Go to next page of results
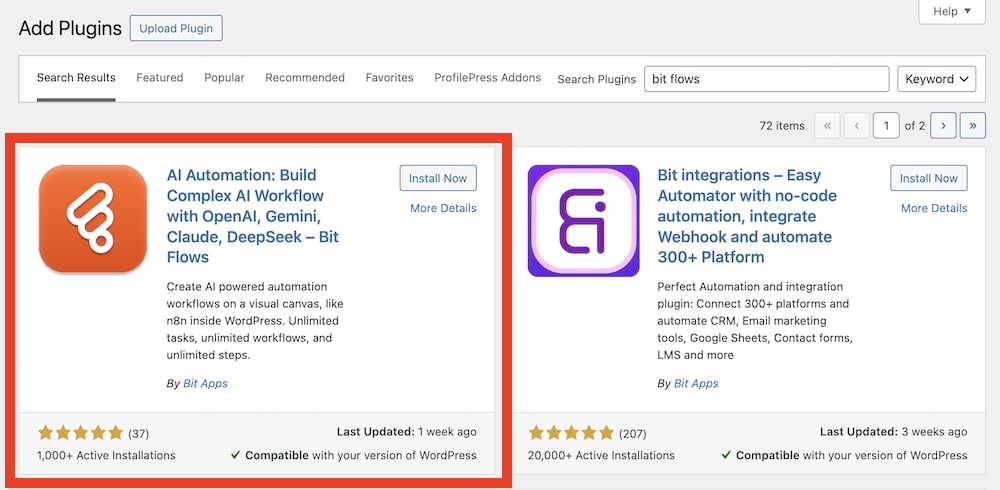The height and width of the screenshot is (490, 1000). pos(943,125)
